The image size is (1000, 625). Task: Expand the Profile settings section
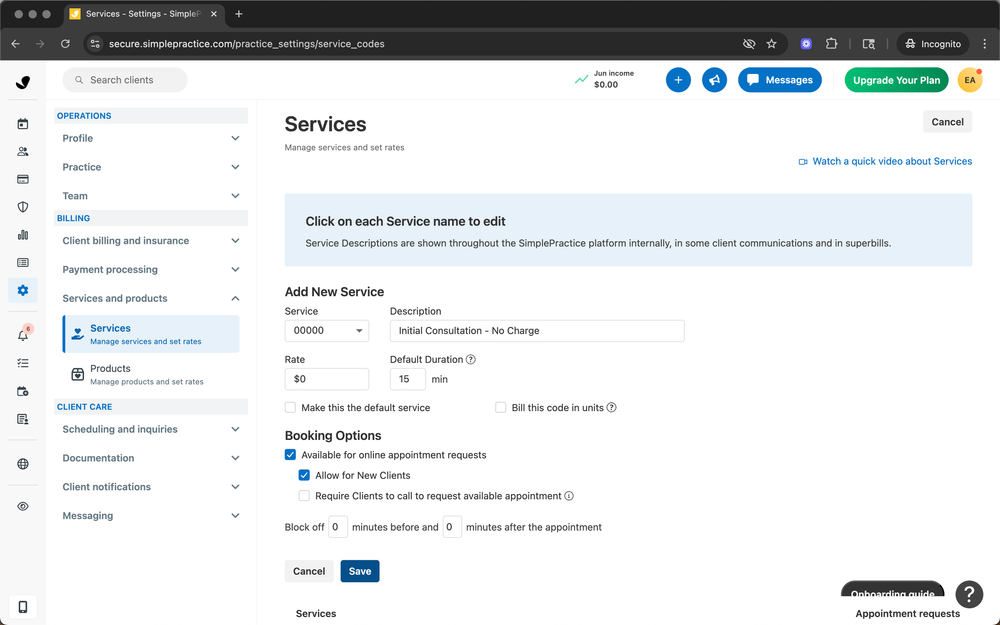[151, 138]
